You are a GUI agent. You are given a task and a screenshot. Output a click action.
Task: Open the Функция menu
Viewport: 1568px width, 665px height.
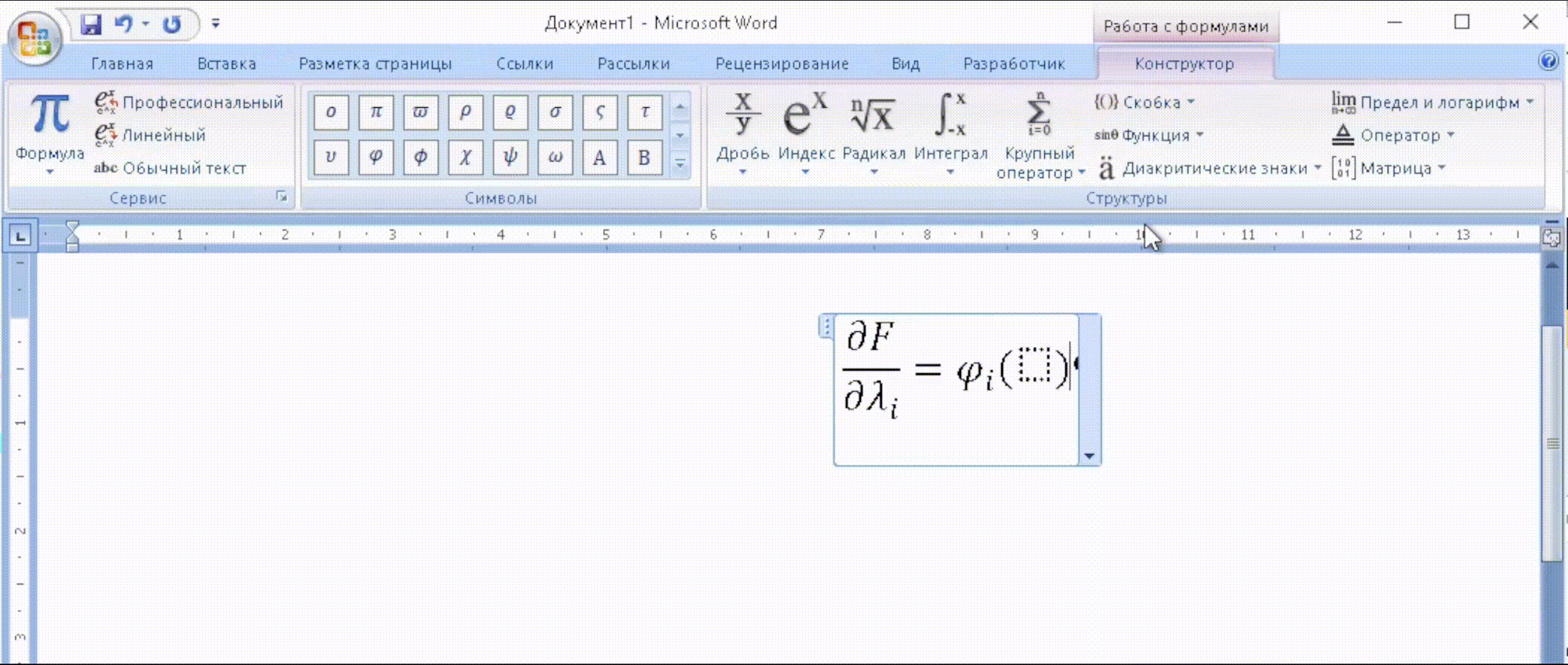pyautogui.click(x=1149, y=135)
